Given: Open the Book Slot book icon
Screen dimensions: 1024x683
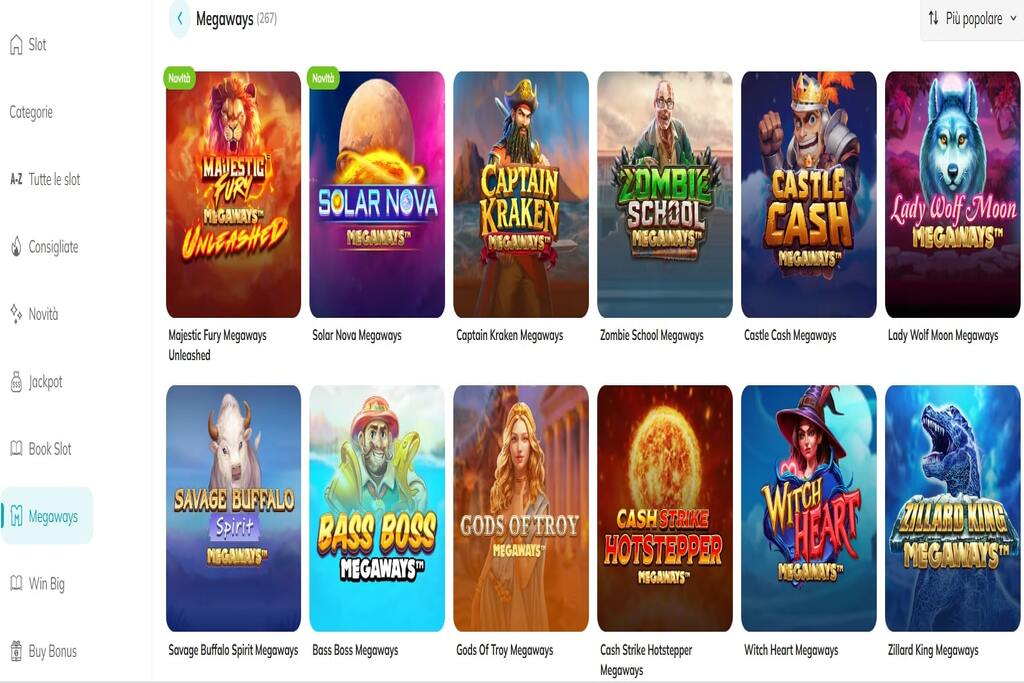Looking at the screenshot, I should pyautogui.click(x=16, y=449).
